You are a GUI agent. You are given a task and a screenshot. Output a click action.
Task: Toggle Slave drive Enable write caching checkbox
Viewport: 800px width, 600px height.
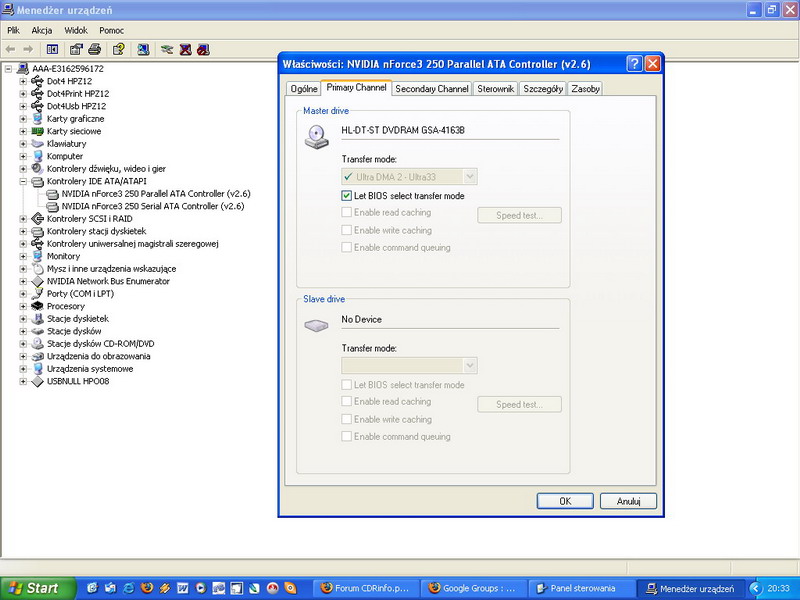346,419
